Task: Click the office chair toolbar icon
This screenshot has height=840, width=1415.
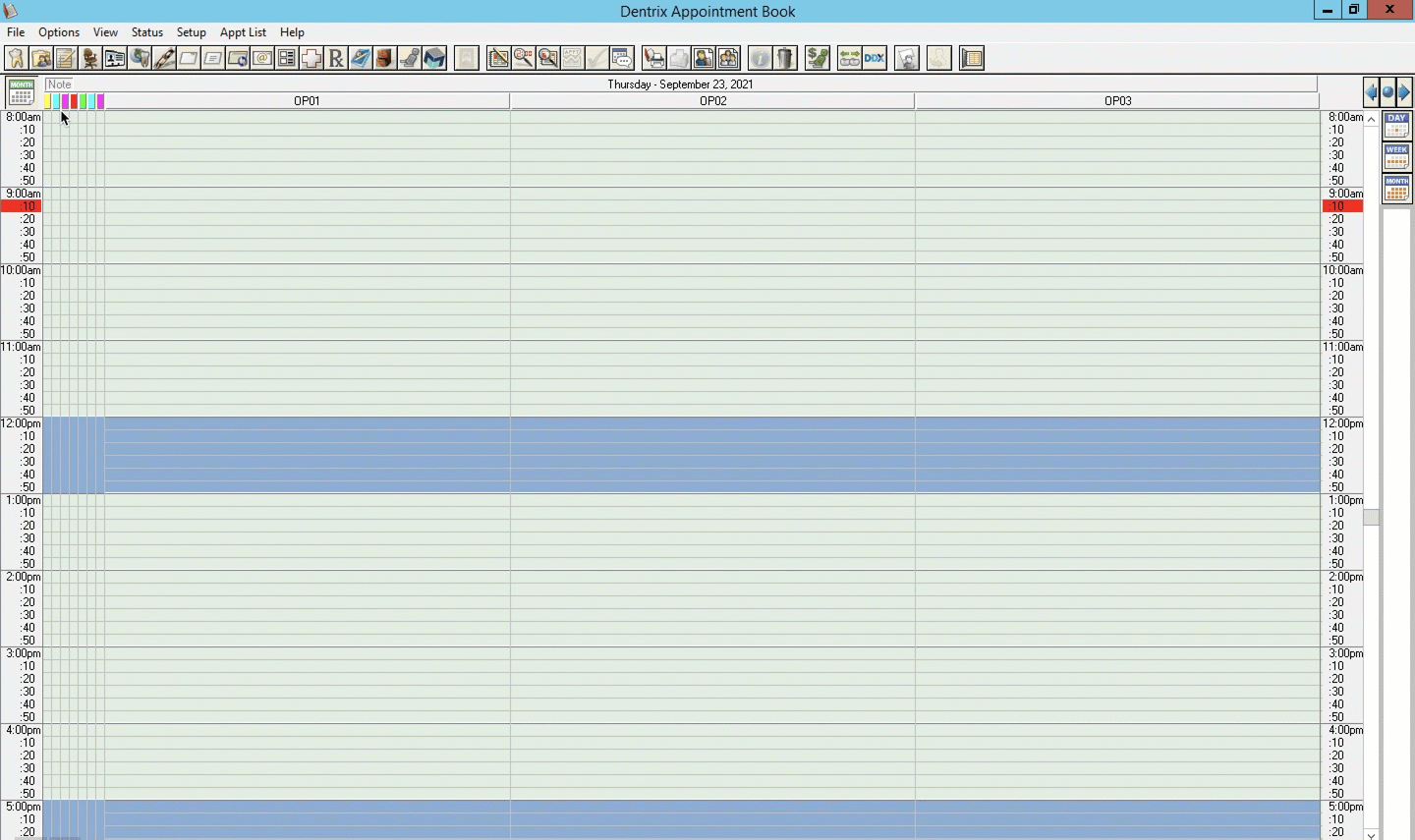Action: point(90,59)
